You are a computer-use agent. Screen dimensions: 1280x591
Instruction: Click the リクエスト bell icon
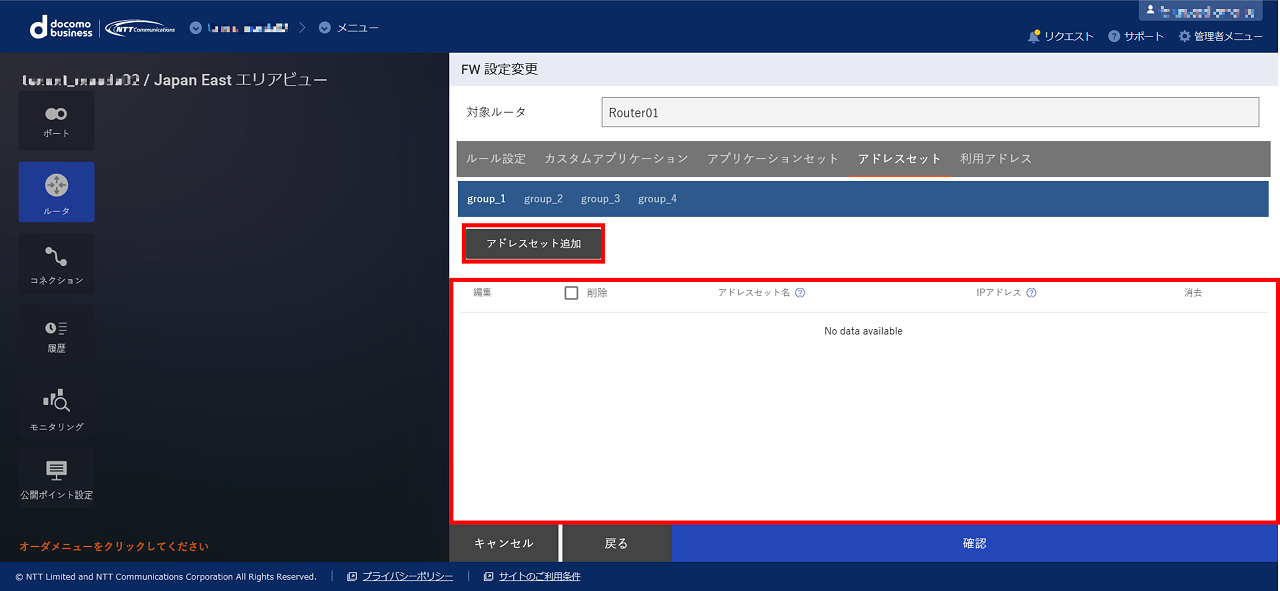[x=1034, y=37]
